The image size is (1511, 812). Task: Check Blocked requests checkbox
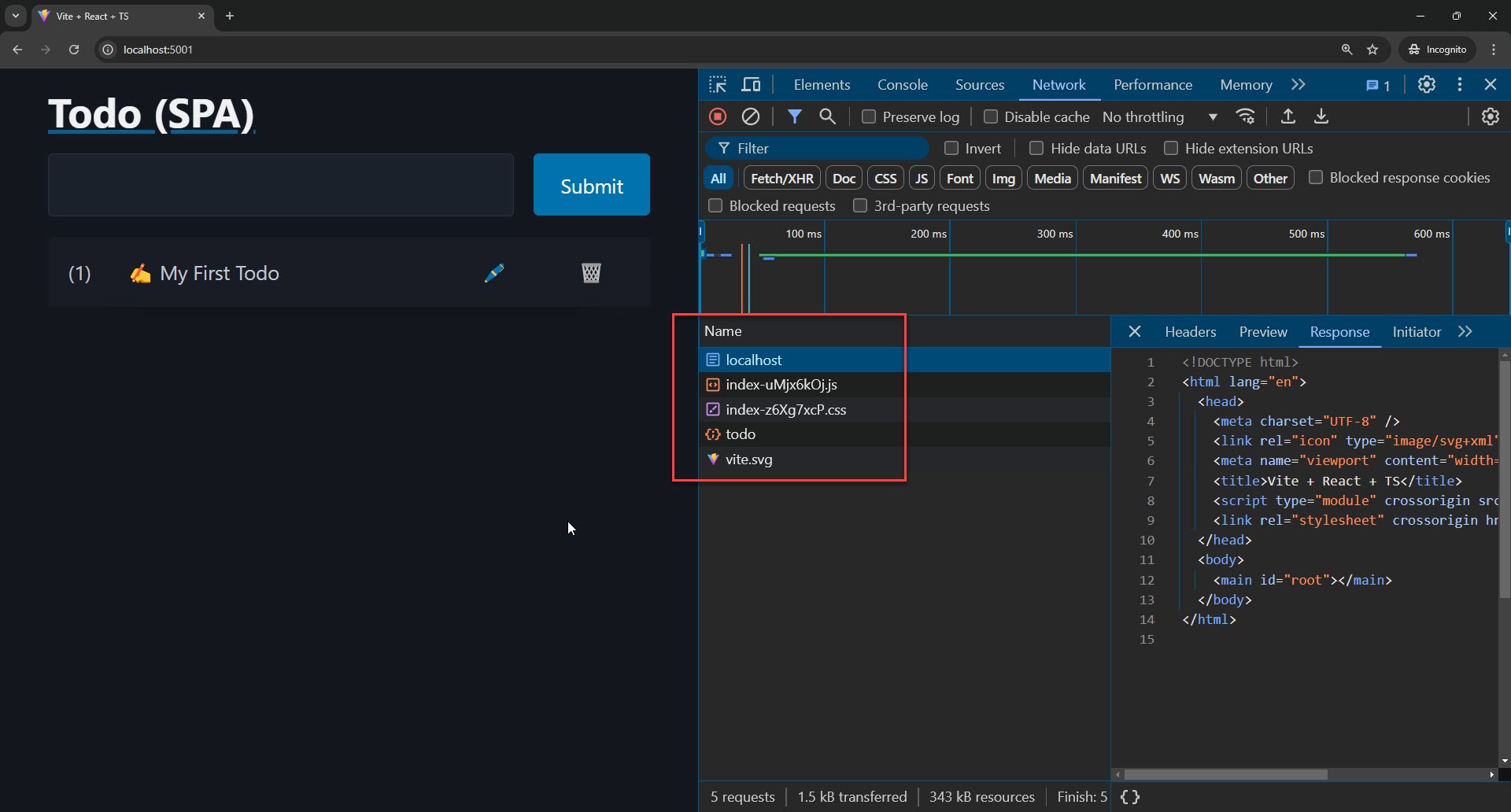(x=715, y=205)
